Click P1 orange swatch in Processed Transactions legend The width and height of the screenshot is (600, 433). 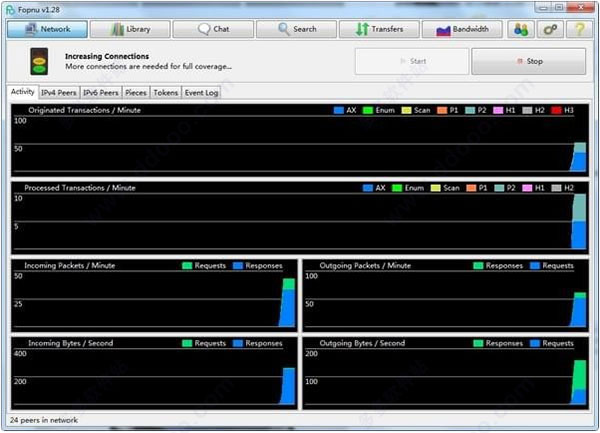[471, 188]
